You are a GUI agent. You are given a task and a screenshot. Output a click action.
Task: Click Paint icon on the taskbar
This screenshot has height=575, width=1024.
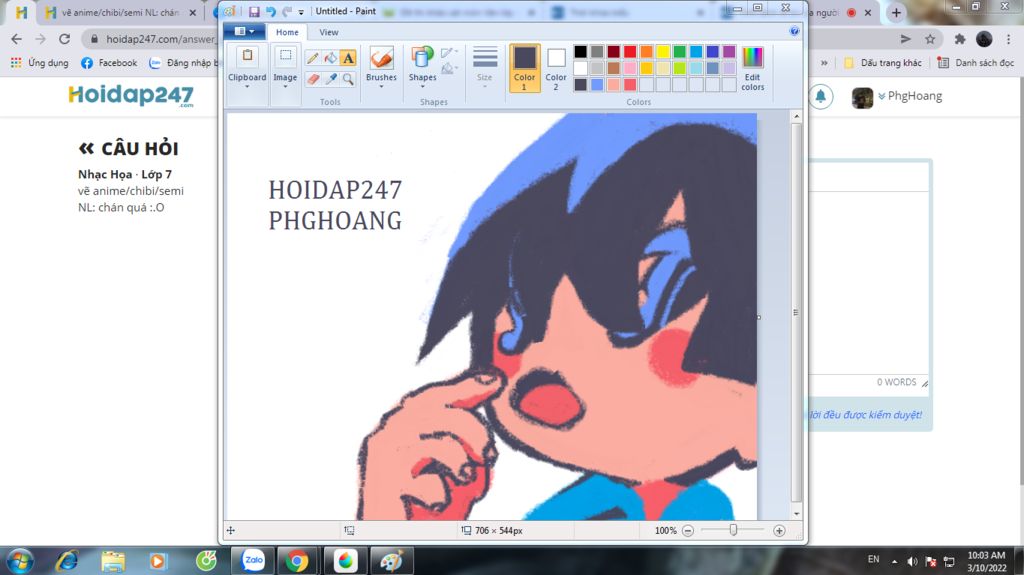(391, 561)
